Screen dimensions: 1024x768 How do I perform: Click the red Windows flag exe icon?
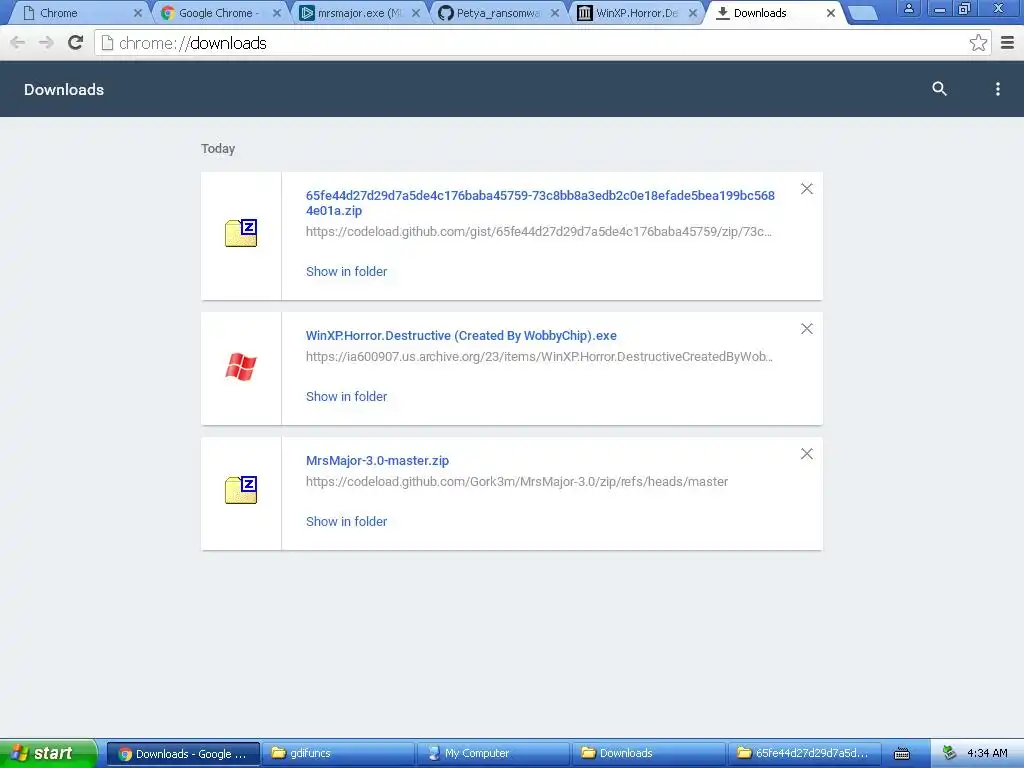(x=241, y=366)
